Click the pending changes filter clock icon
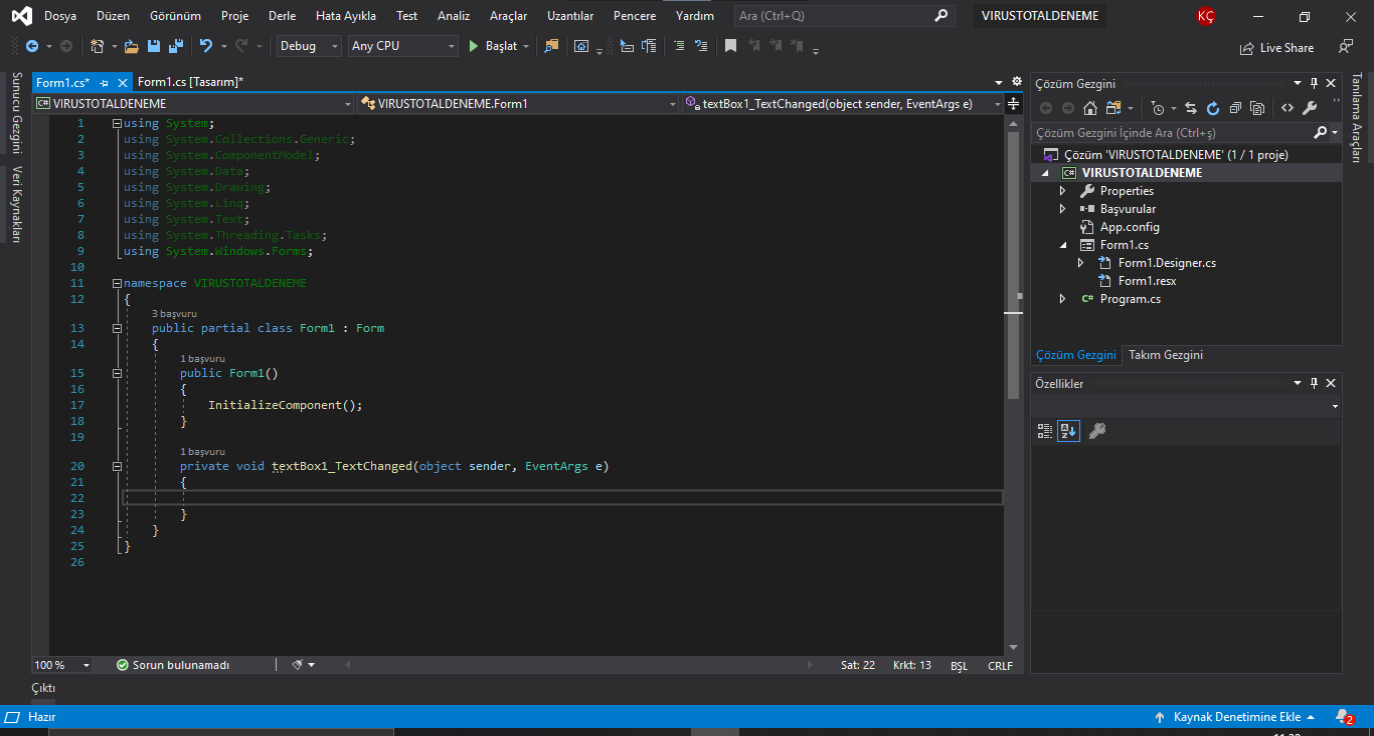Viewport: 1374px width, 736px height. (x=1157, y=108)
